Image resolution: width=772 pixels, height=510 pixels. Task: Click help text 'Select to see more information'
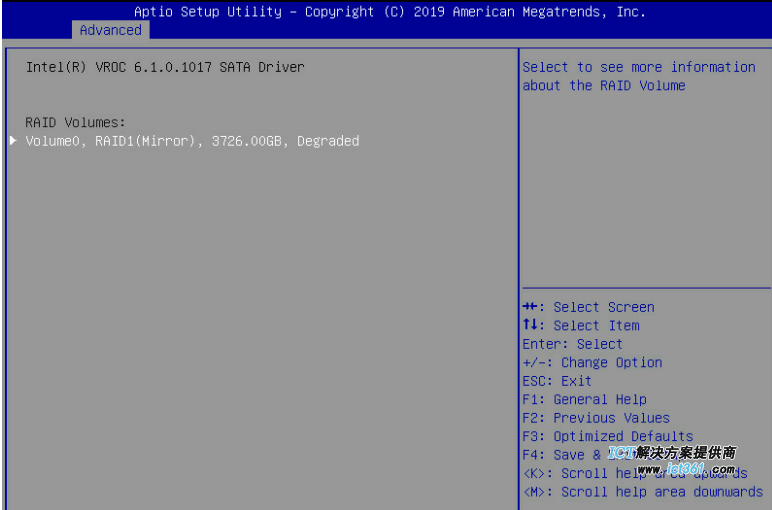pyautogui.click(x=639, y=67)
